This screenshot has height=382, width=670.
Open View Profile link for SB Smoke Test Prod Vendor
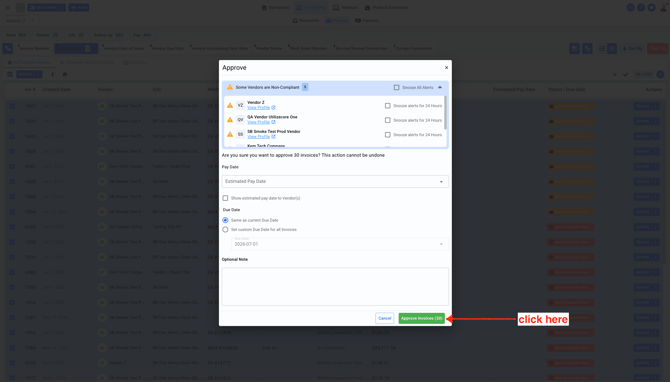tap(259, 137)
